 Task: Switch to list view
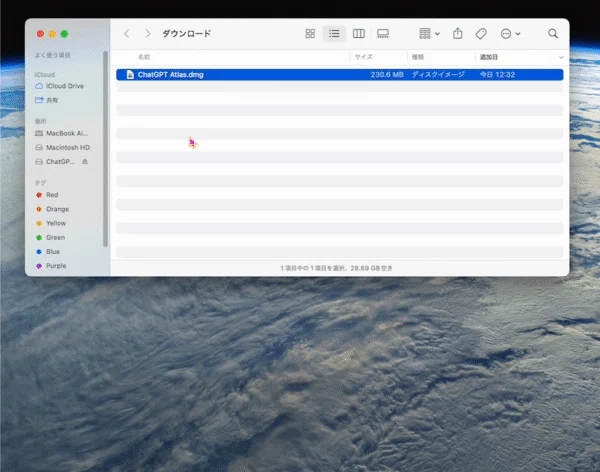(334, 34)
